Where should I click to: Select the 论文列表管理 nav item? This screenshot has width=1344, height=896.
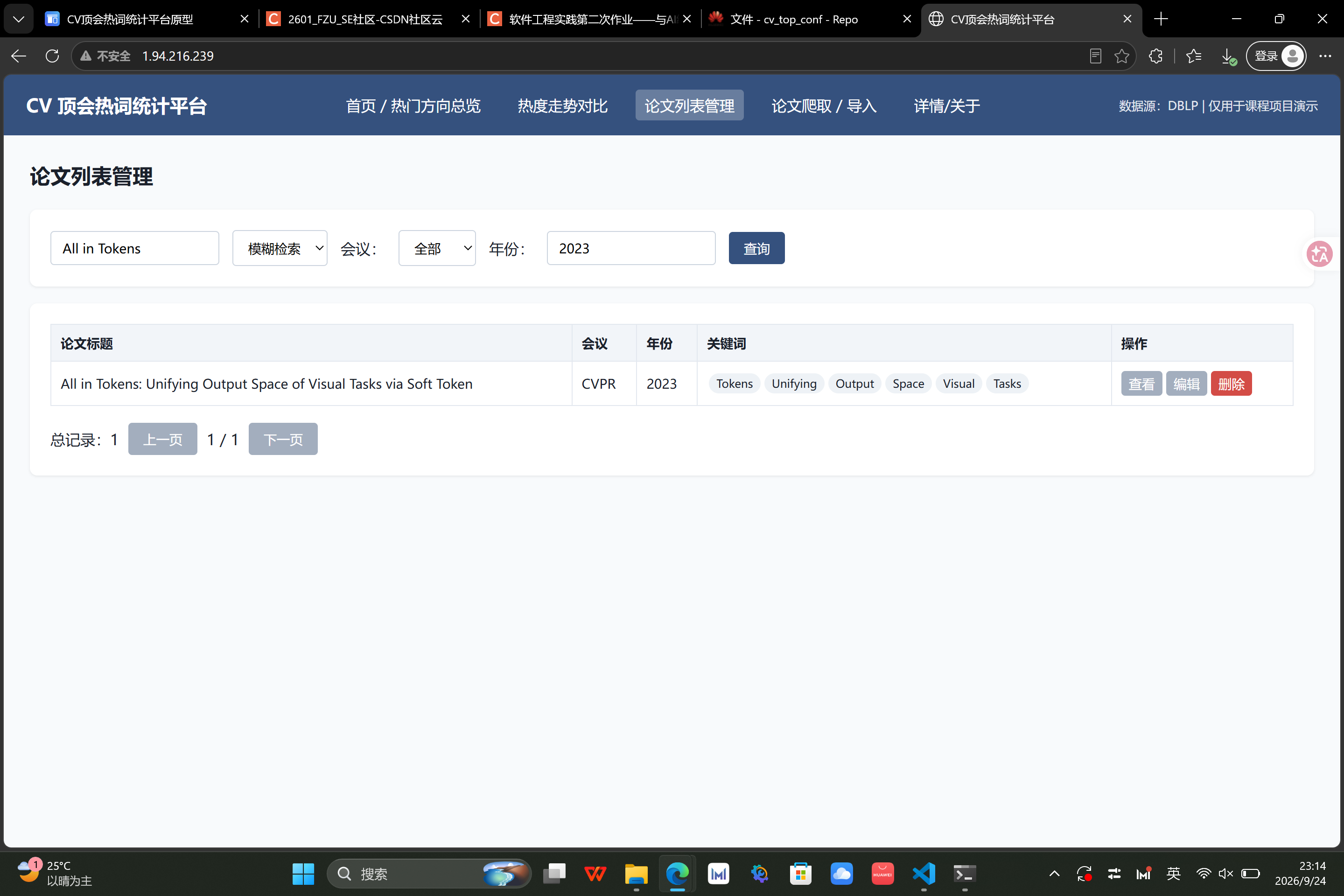tap(690, 106)
